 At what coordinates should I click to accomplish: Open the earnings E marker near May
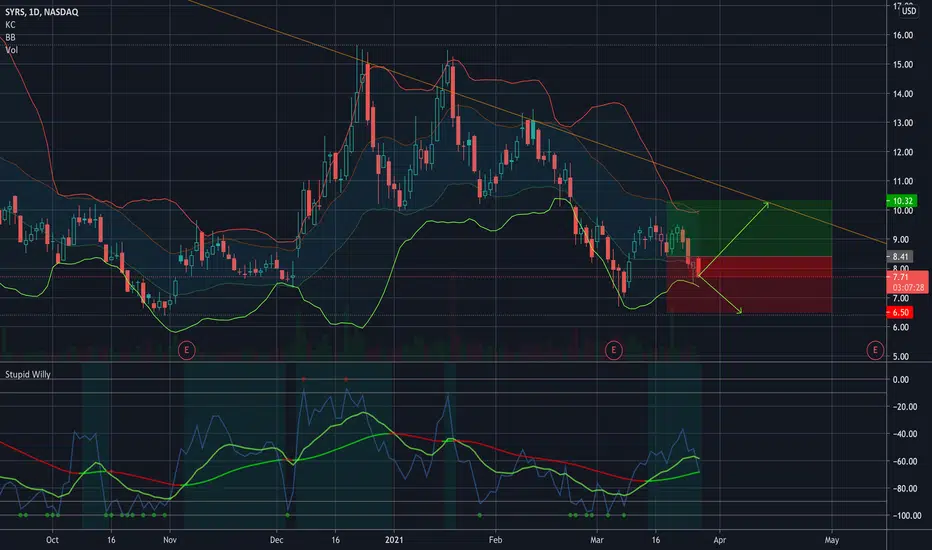coord(874,350)
